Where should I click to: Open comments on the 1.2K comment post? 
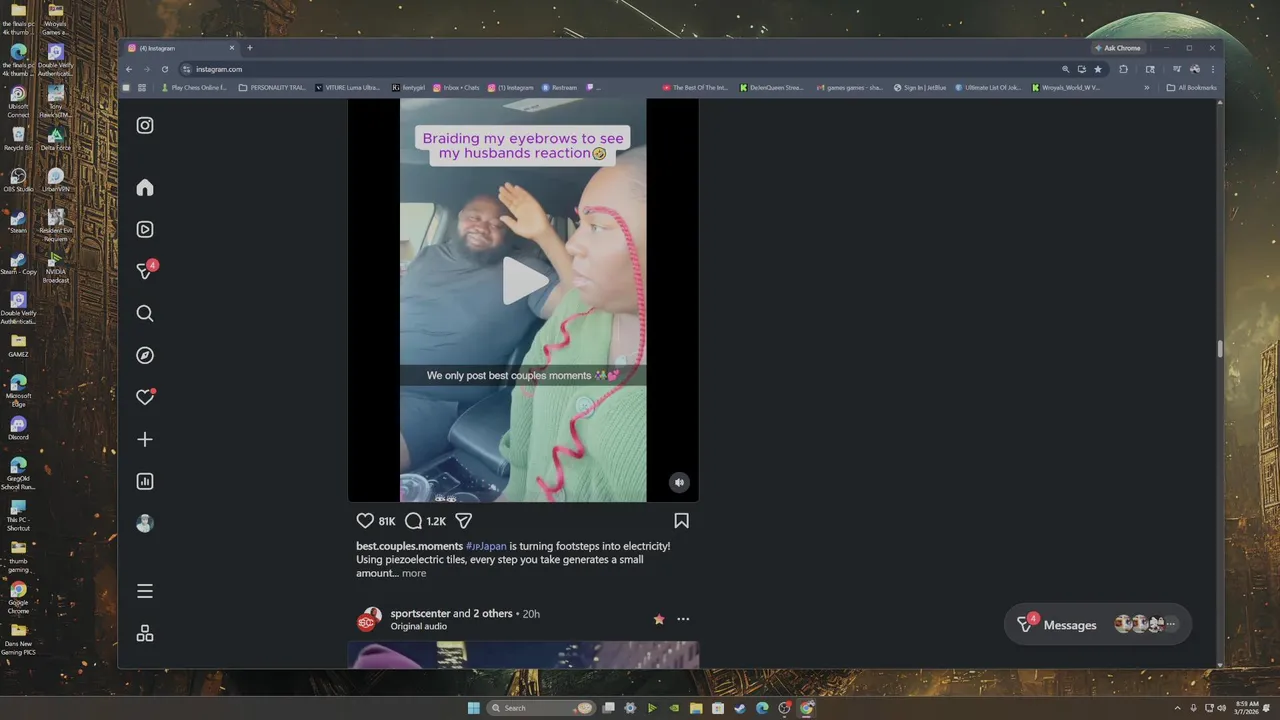[x=413, y=521]
